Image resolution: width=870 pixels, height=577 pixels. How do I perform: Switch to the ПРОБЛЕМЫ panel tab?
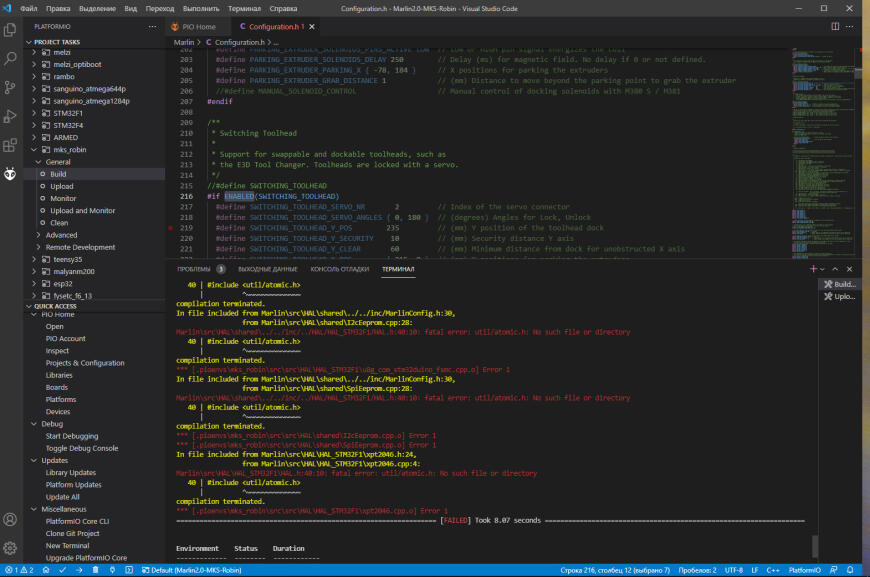pos(194,269)
